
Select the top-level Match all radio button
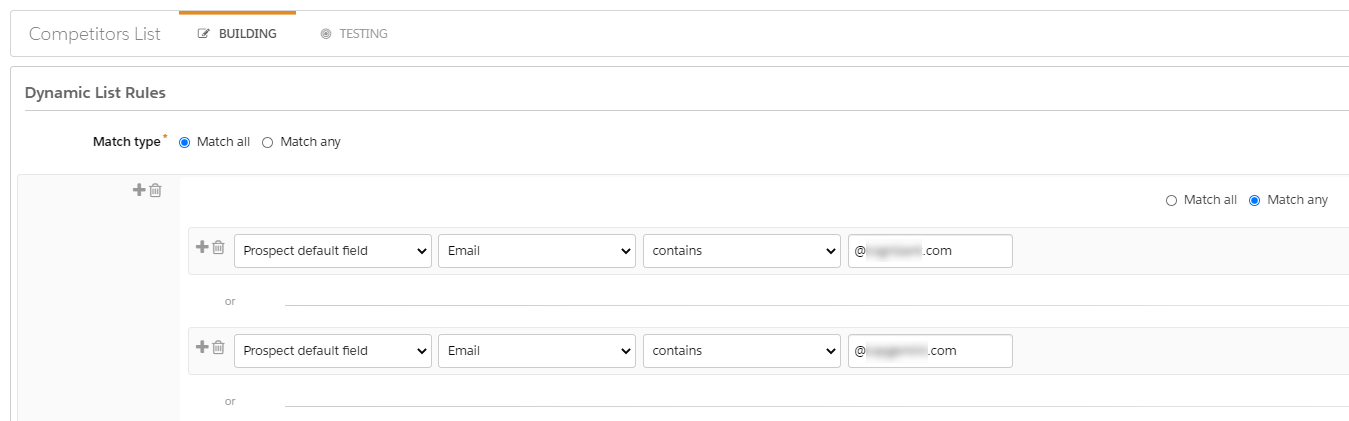coord(184,142)
